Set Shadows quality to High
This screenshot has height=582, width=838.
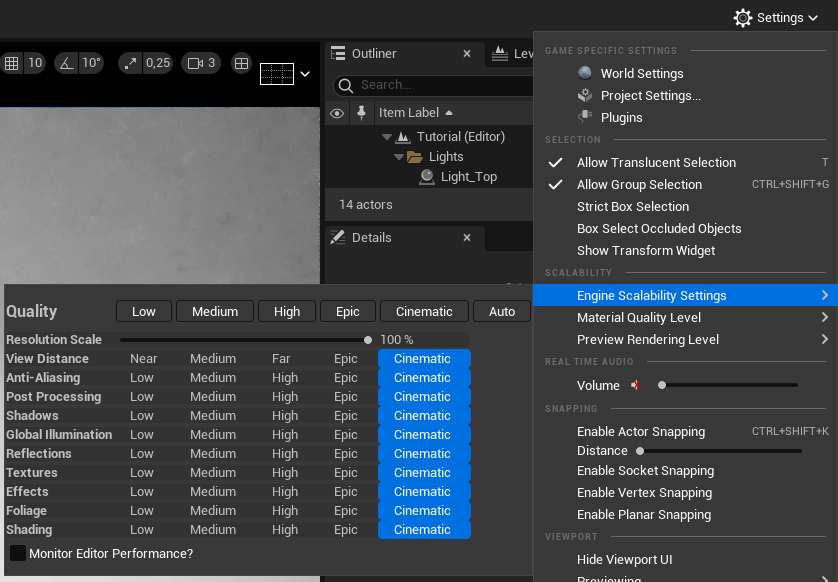[x=285, y=416]
